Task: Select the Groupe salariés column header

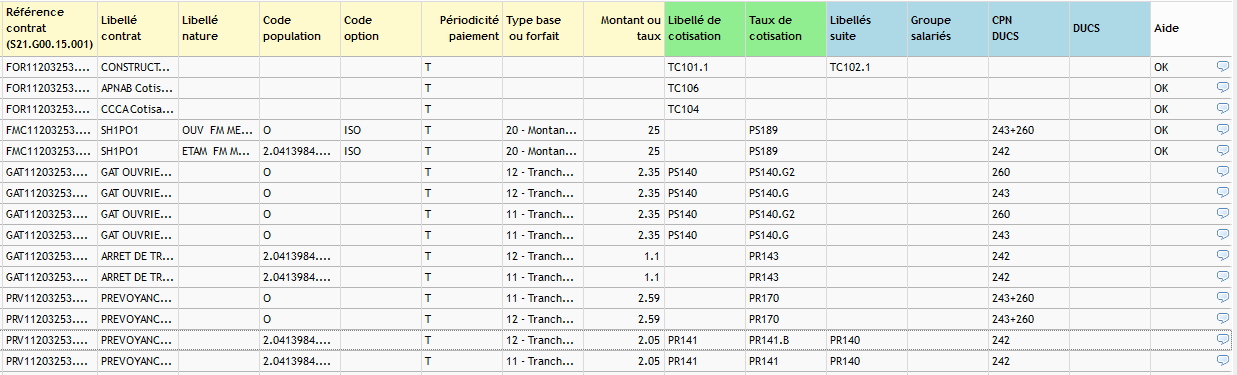Action: coord(948,28)
